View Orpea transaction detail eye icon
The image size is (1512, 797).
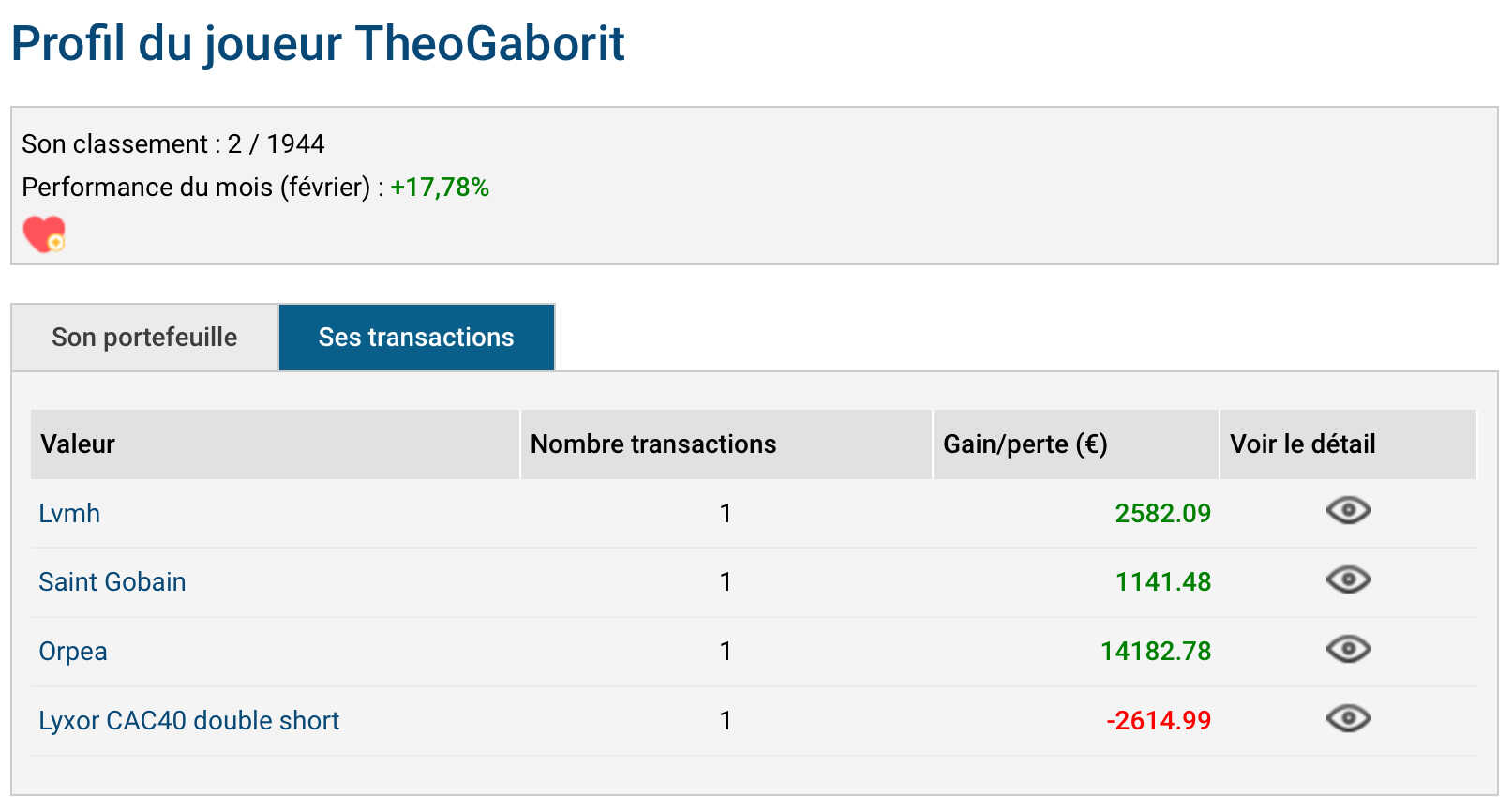(x=1348, y=650)
